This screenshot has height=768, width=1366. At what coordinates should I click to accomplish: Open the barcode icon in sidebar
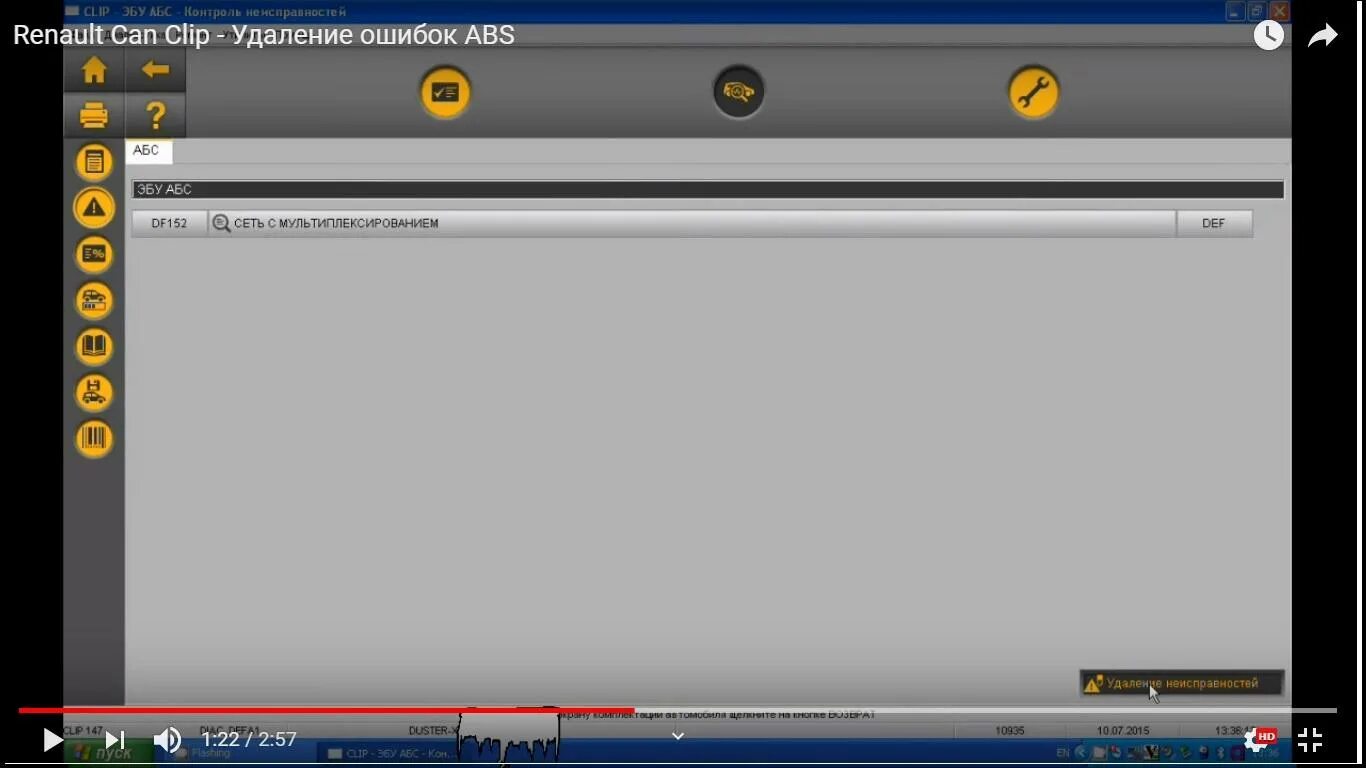[x=94, y=439]
